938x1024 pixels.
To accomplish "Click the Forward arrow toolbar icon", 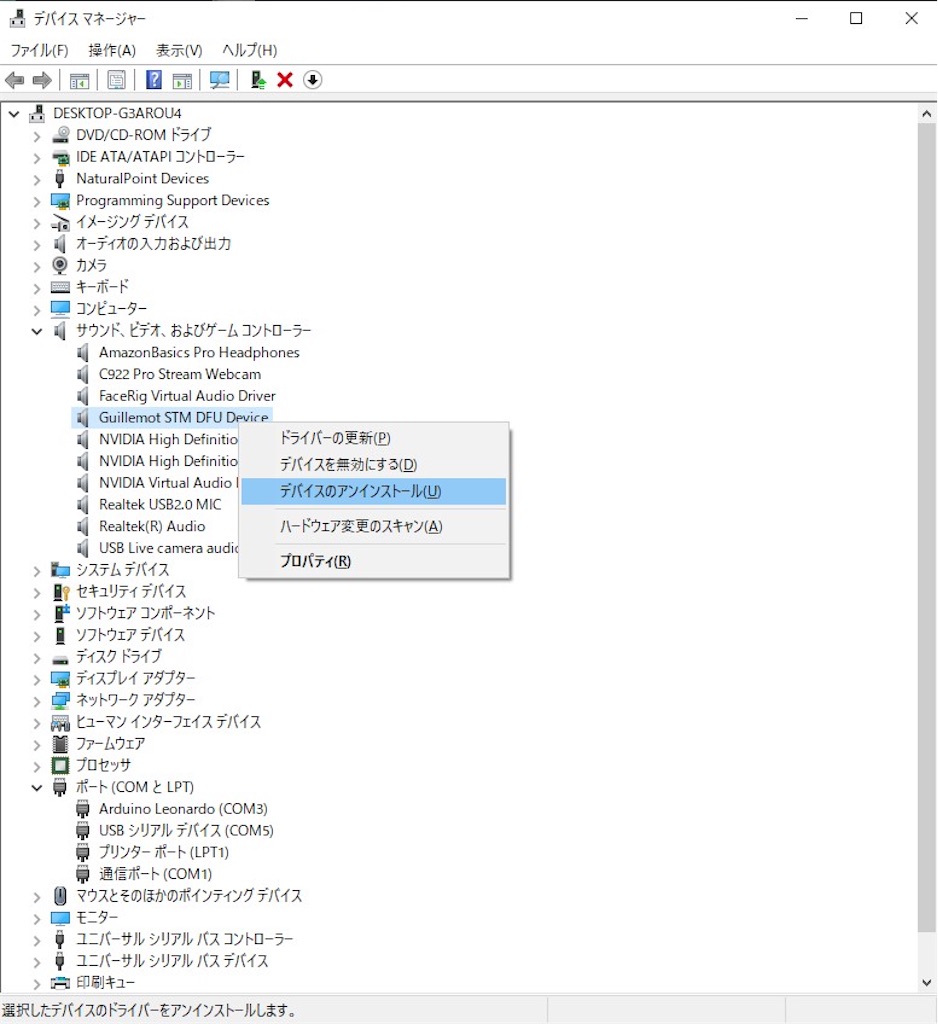I will click(x=42, y=80).
